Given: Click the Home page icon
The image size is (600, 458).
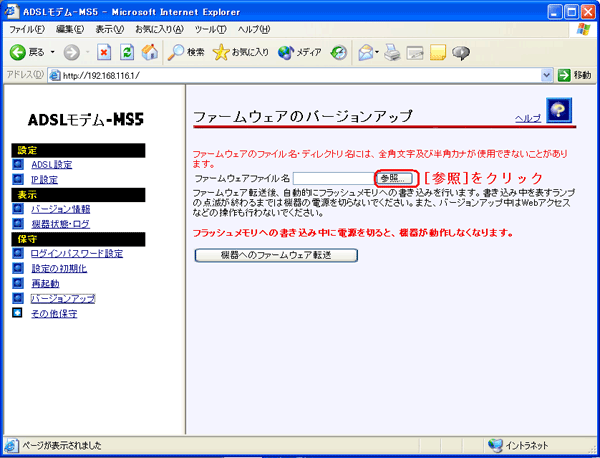Looking at the screenshot, I should click(150, 52).
